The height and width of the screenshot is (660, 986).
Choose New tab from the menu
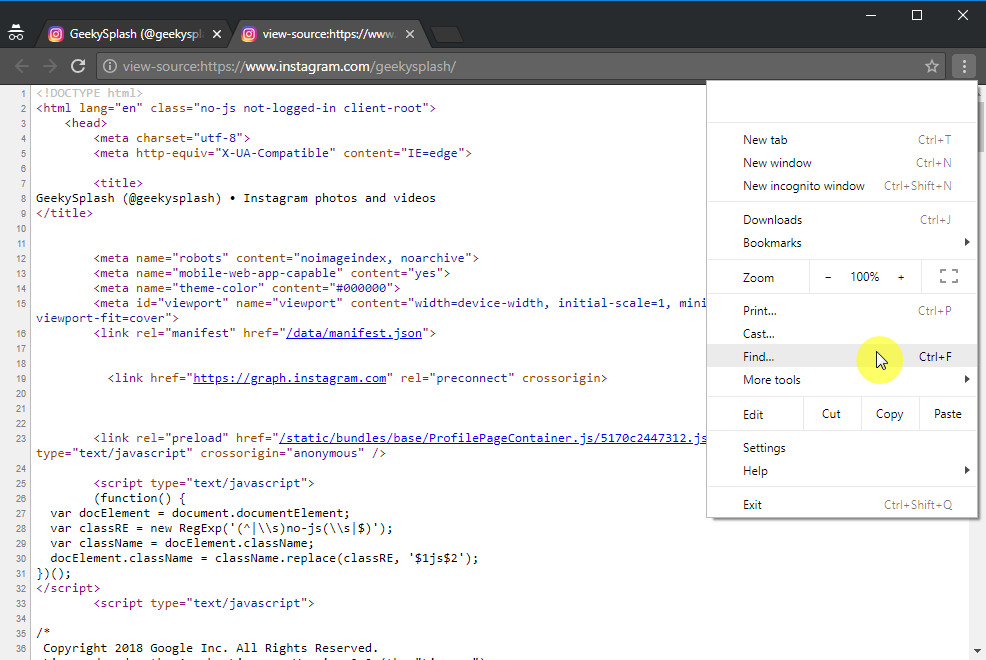842,140
